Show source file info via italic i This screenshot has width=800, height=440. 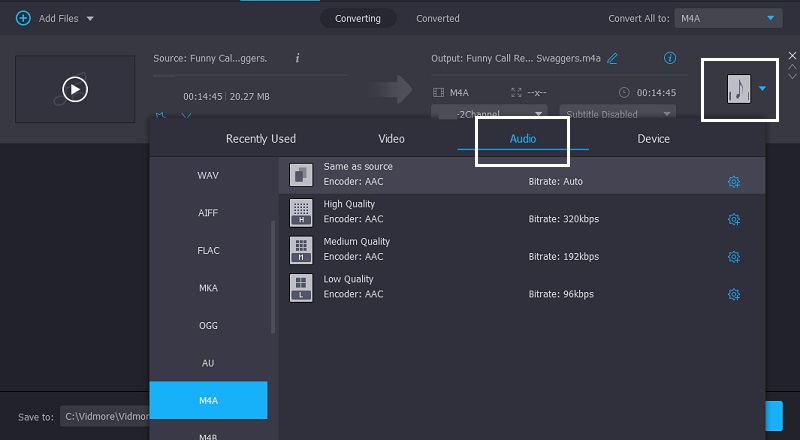(297, 58)
